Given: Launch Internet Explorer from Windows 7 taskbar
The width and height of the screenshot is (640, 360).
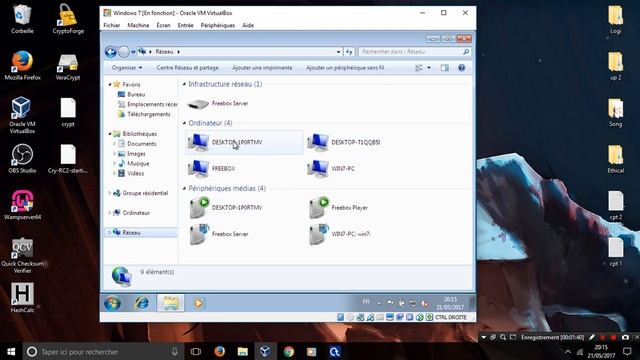Looking at the screenshot, I should (x=142, y=303).
